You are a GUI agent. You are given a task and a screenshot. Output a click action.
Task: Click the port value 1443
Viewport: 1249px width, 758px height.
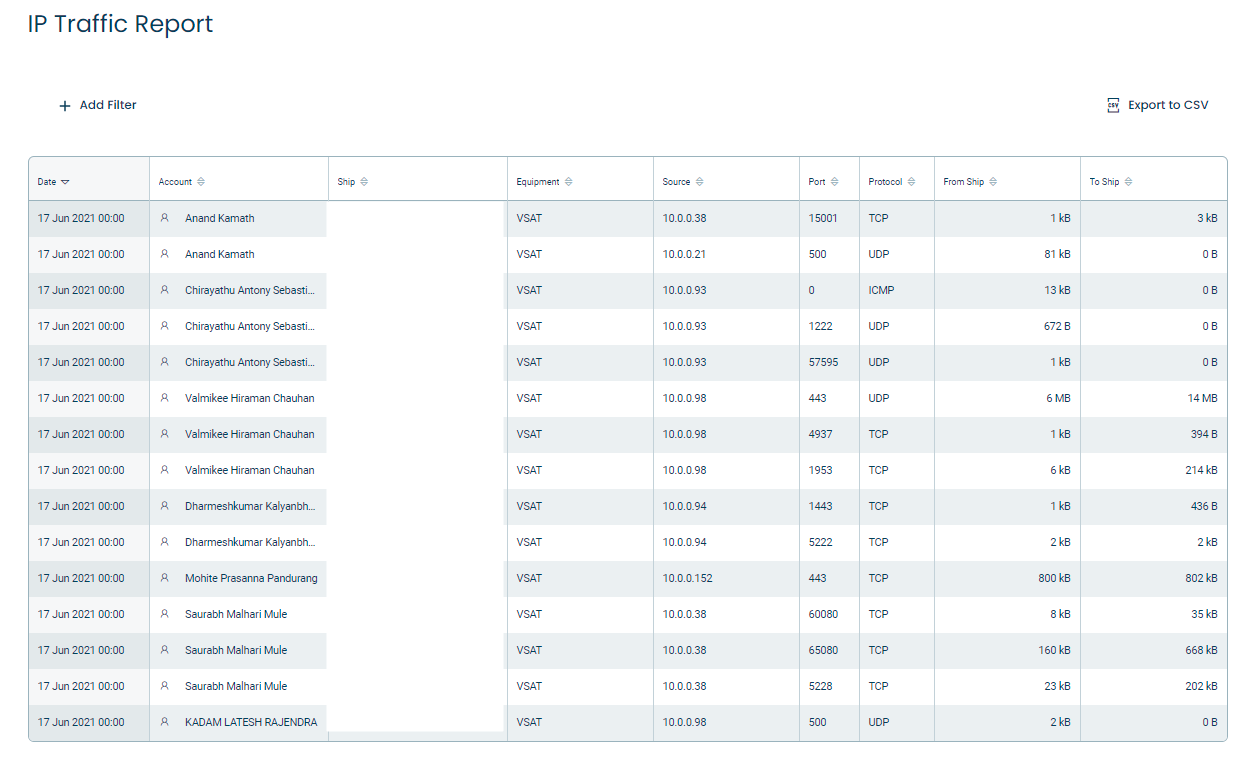coord(820,506)
